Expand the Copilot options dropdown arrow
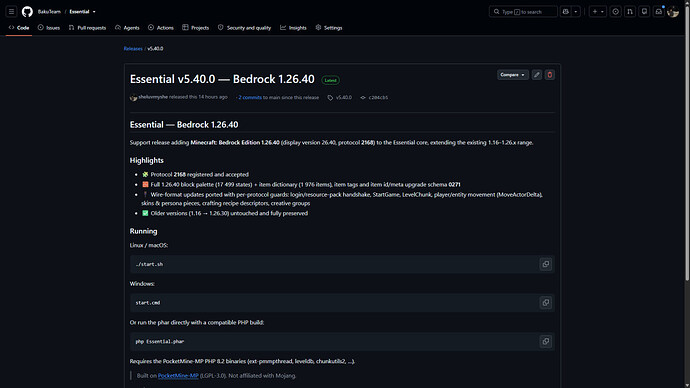 pos(576,12)
